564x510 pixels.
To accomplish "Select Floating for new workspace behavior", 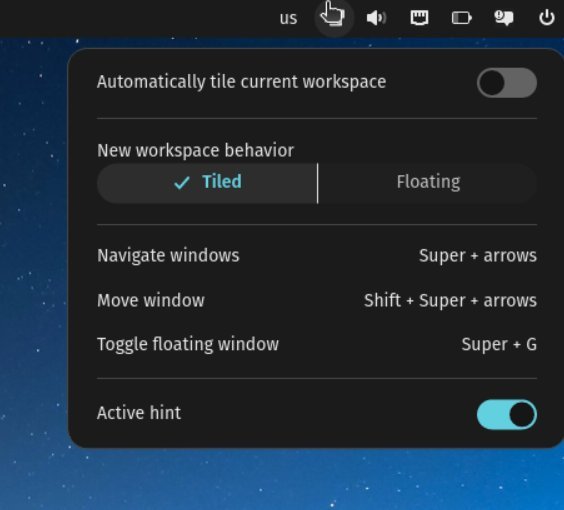I will click(x=428, y=182).
